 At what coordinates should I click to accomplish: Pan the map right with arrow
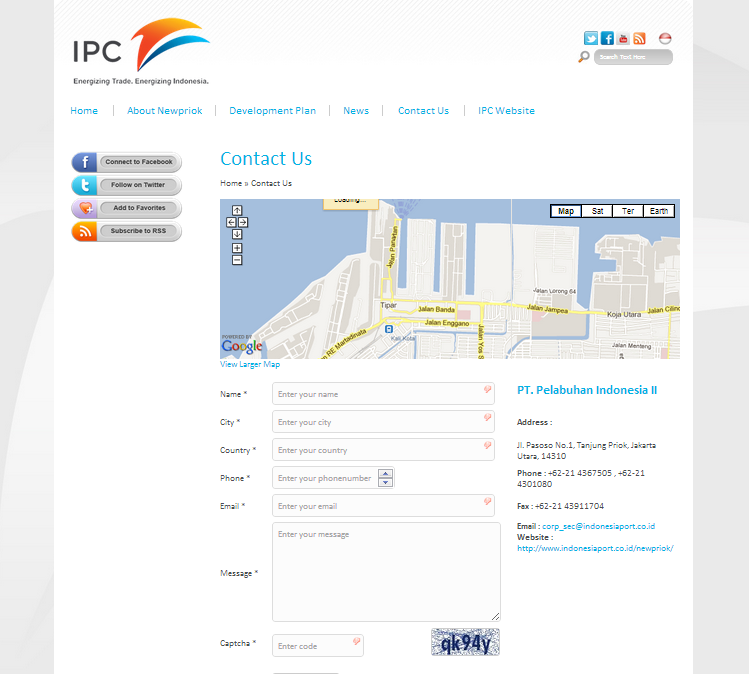[243, 222]
